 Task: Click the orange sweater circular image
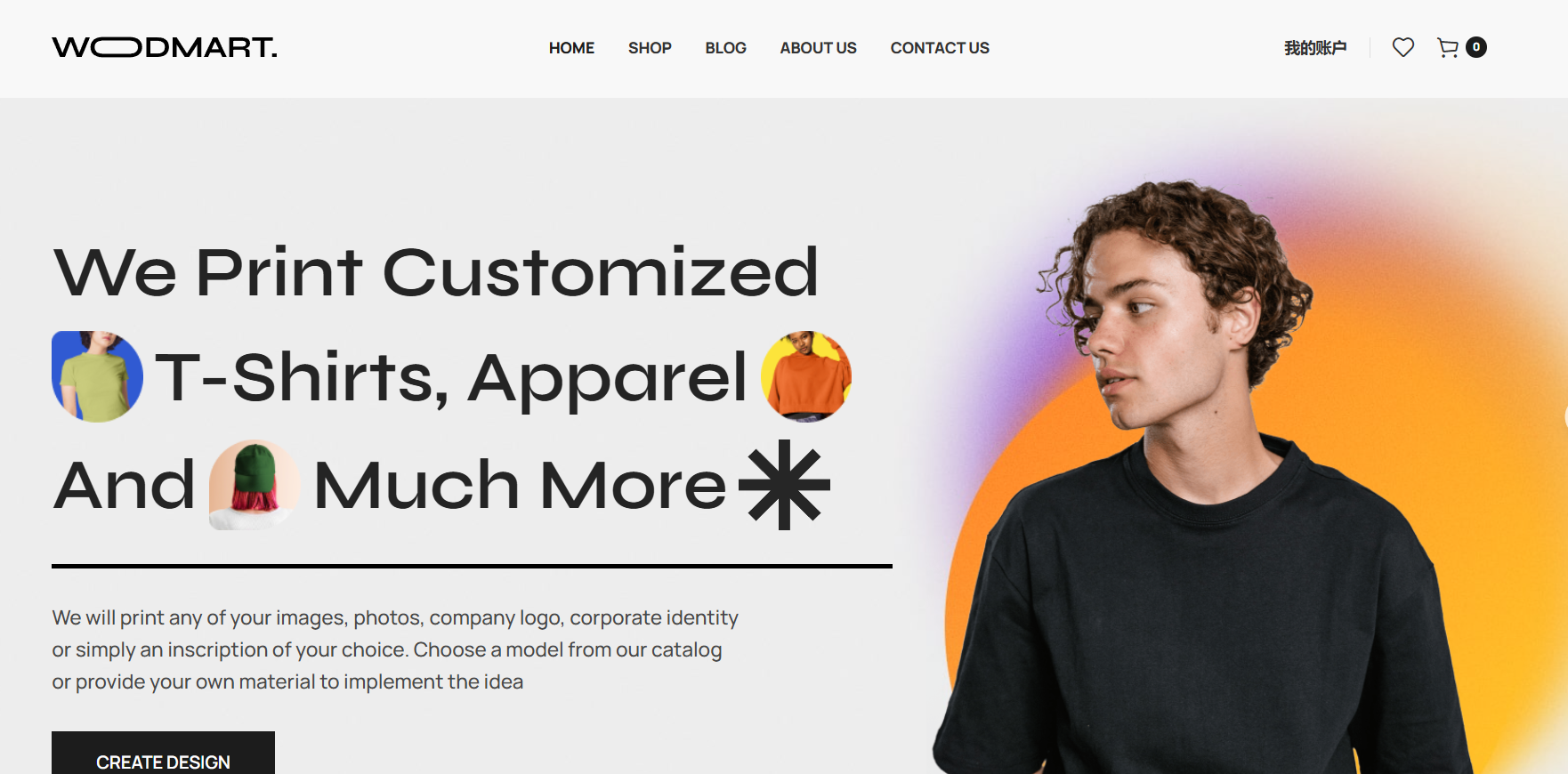[x=806, y=376]
